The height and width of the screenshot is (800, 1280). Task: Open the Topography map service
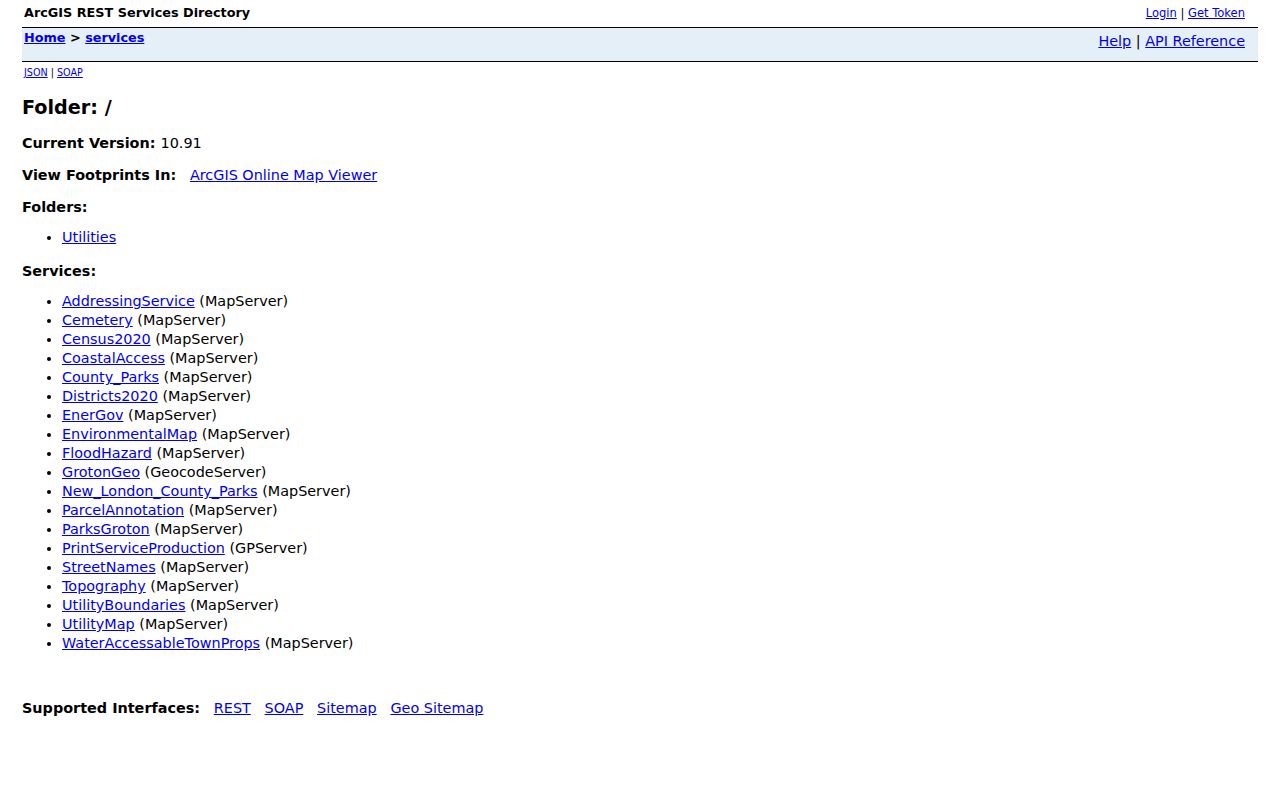click(104, 586)
